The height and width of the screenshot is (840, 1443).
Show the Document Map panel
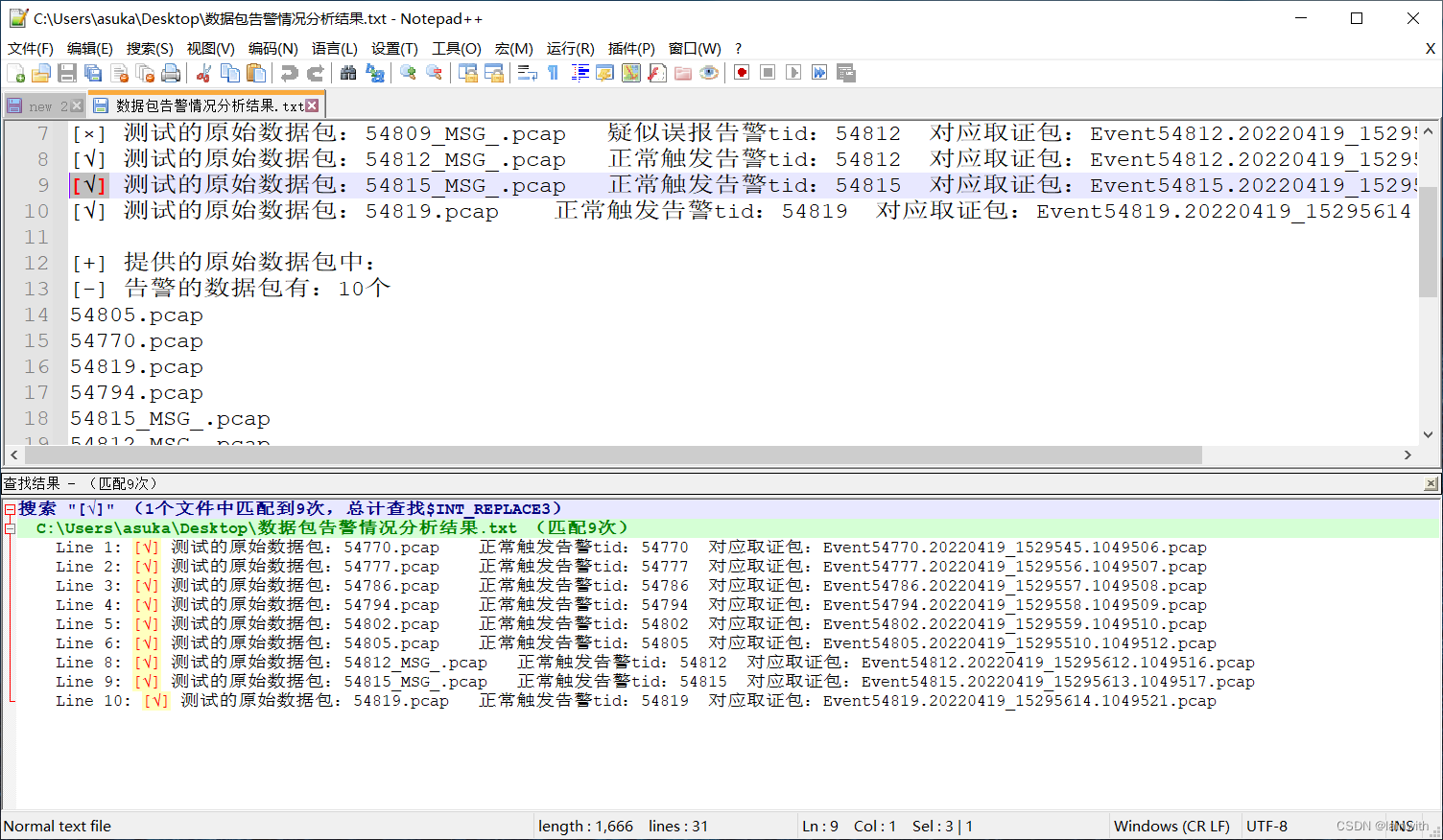[x=631, y=73]
